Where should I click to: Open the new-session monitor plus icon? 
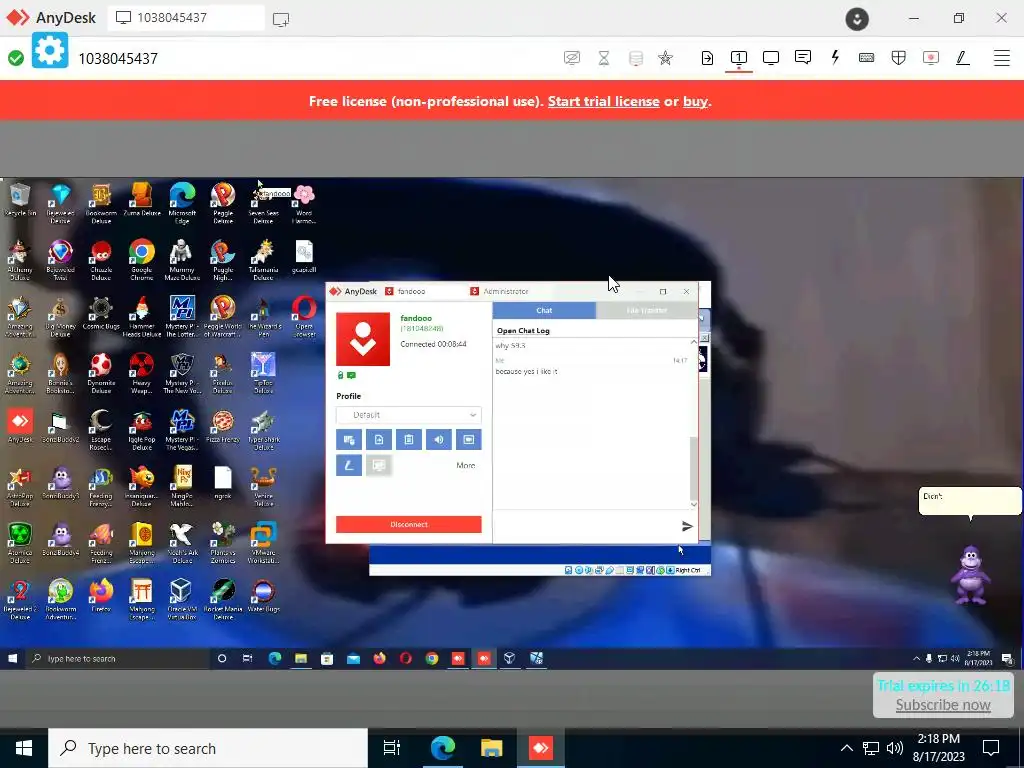(x=281, y=20)
